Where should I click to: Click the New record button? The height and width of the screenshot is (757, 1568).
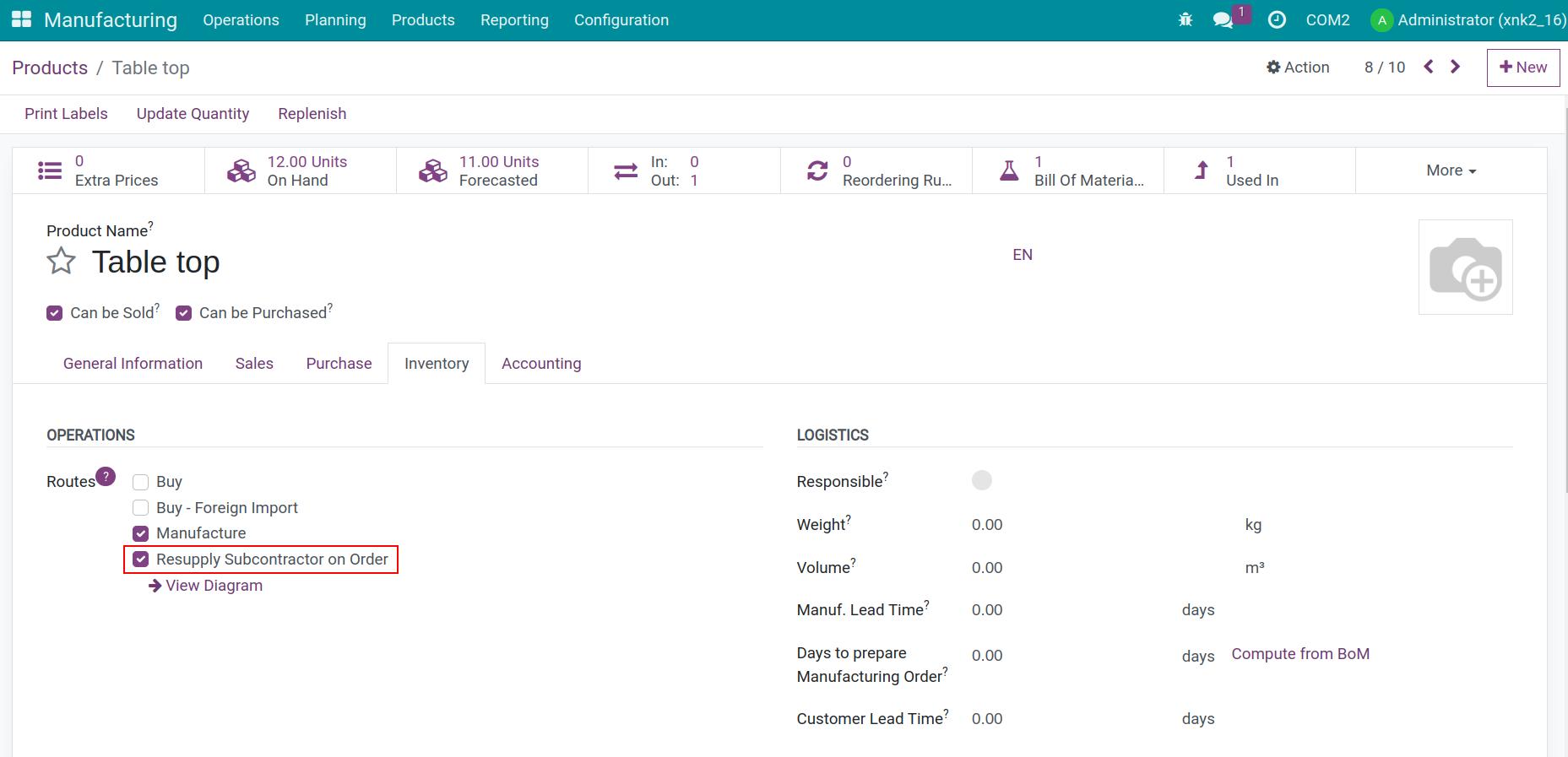pyautogui.click(x=1522, y=68)
